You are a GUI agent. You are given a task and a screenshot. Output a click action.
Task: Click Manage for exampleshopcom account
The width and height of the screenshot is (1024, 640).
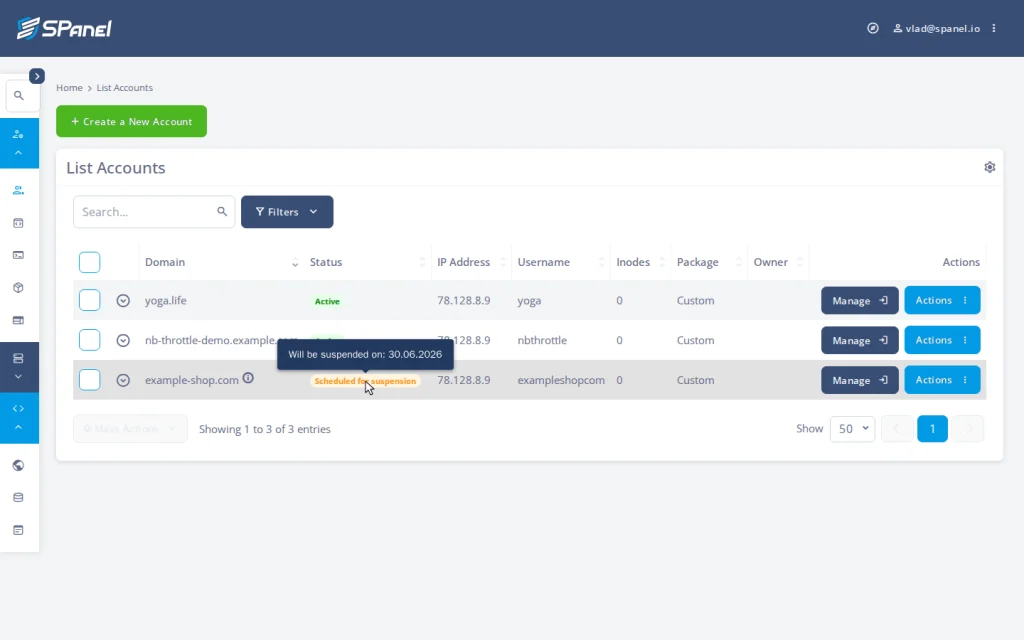click(x=859, y=380)
